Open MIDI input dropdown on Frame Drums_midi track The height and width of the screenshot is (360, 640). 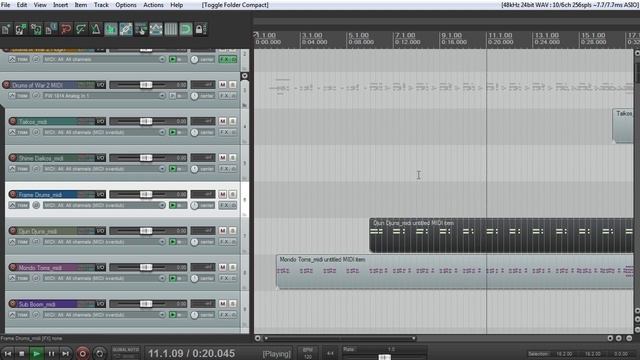[x=104, y=205]
